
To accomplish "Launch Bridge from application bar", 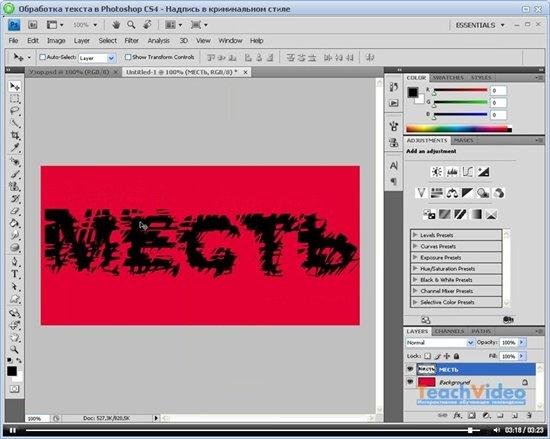I will point(33,25).
